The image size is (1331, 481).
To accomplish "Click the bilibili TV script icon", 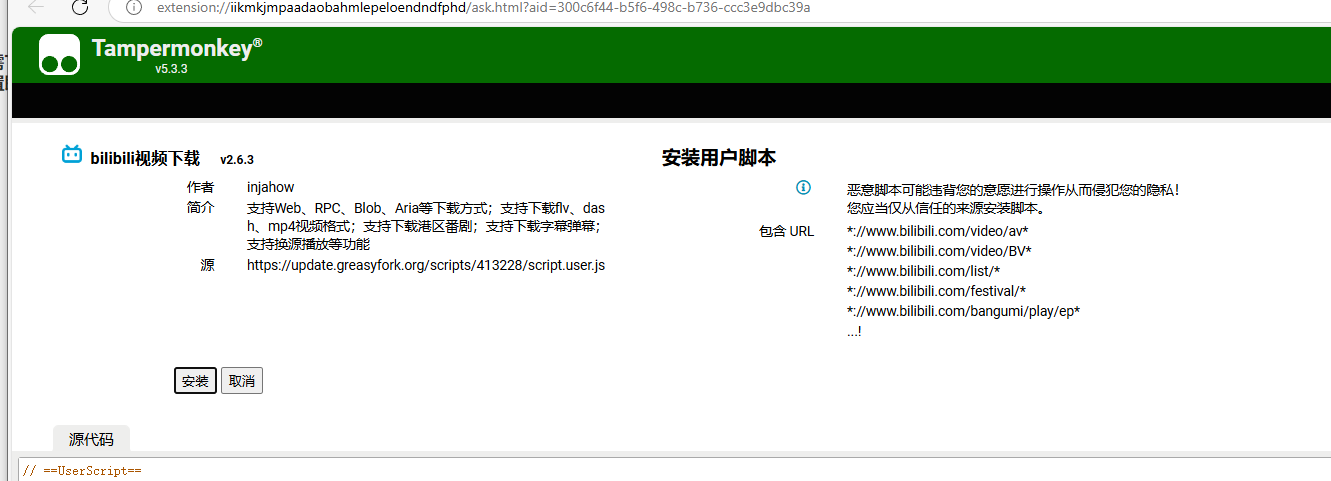I will click(72, 154).
